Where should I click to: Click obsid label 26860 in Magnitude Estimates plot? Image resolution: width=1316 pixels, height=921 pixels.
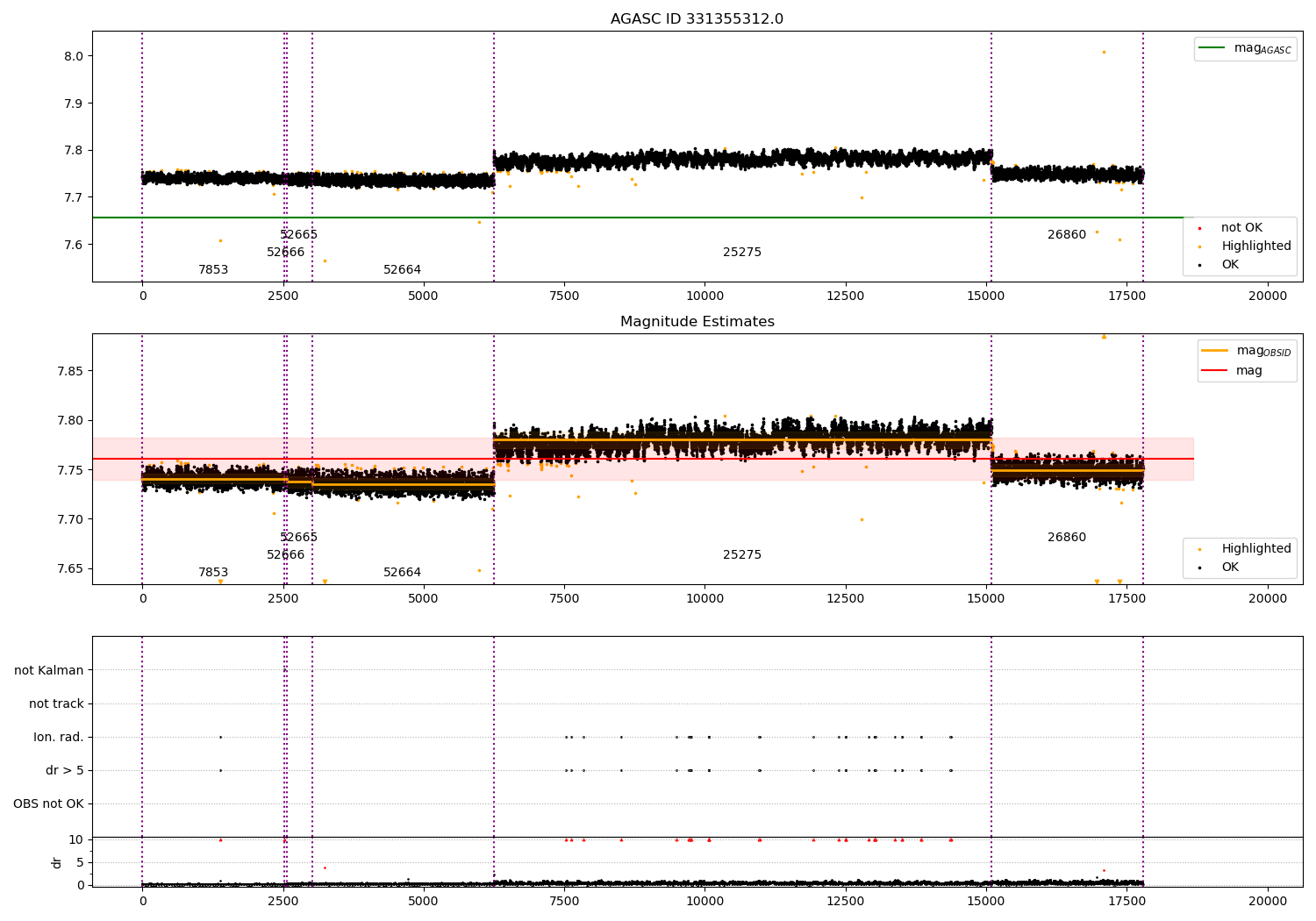click(1067, 538)
